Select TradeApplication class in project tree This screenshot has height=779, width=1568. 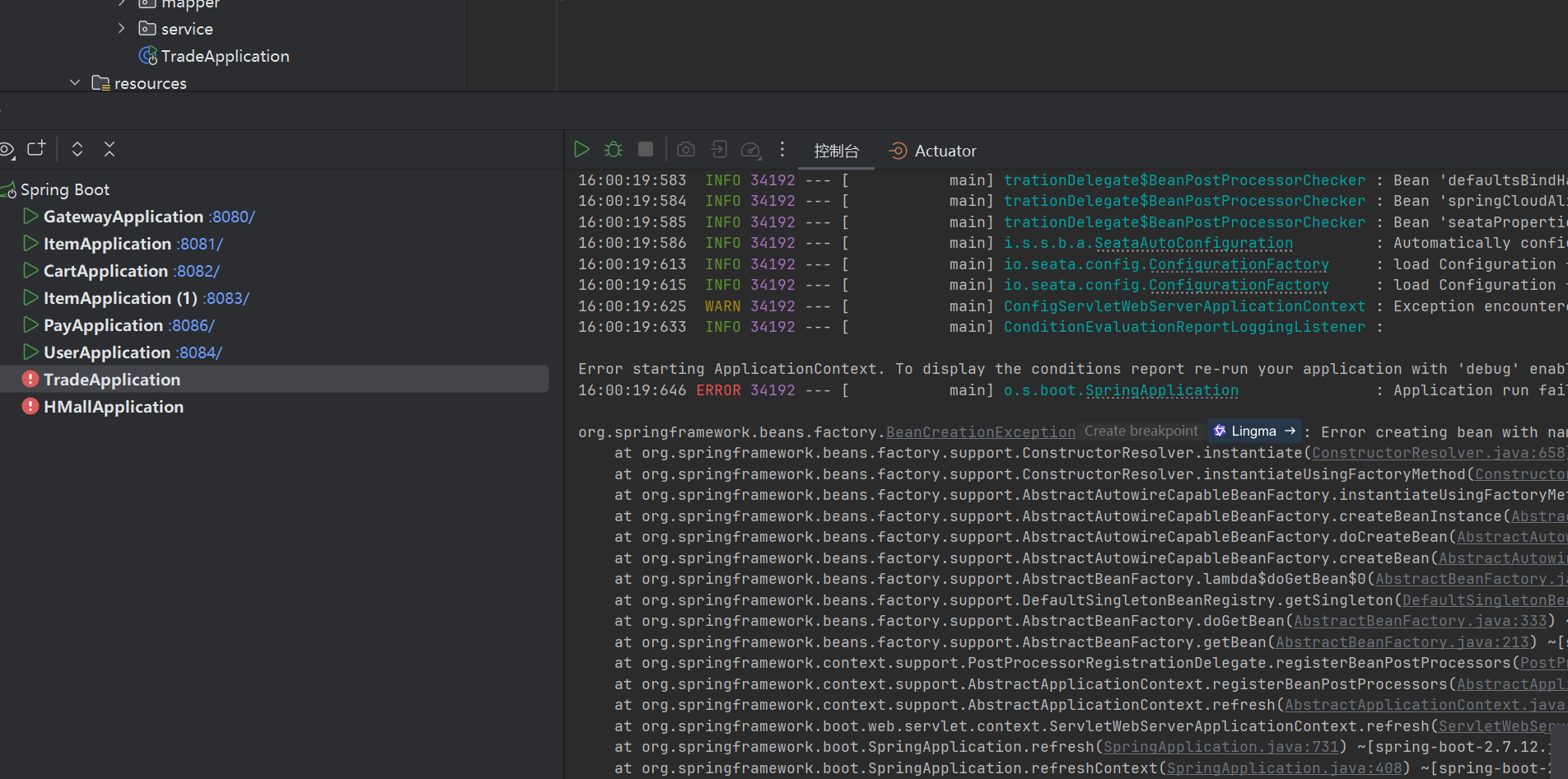(x=225, y=56)
